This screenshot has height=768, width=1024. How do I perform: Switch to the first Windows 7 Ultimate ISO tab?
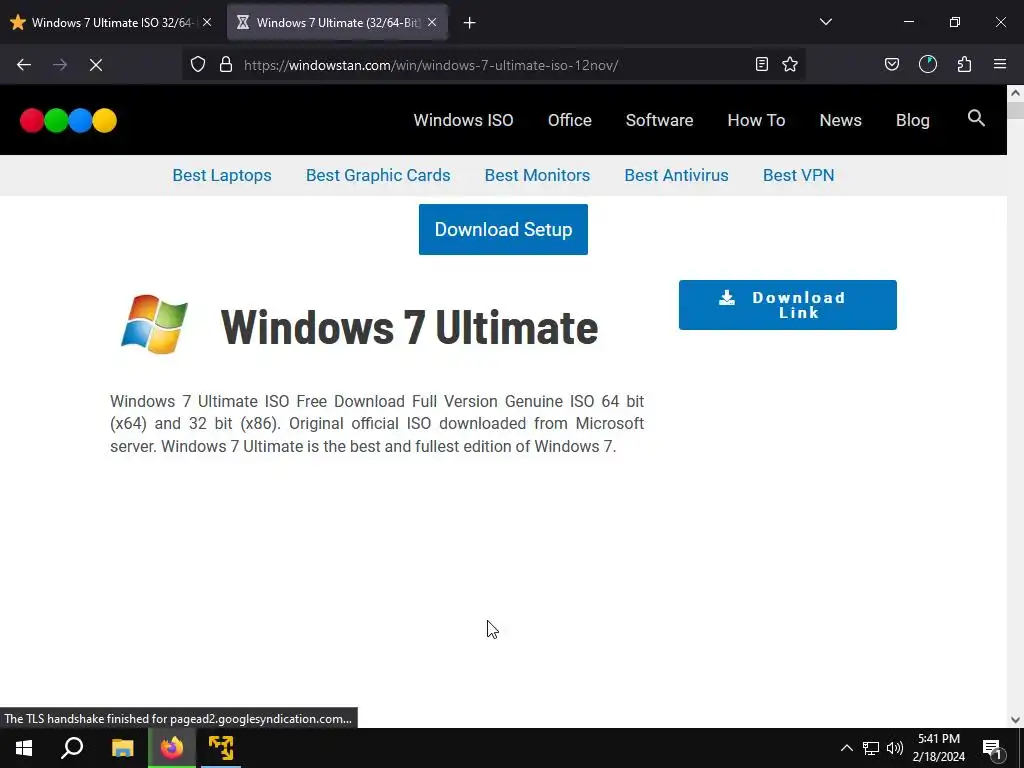click(111, 23)
